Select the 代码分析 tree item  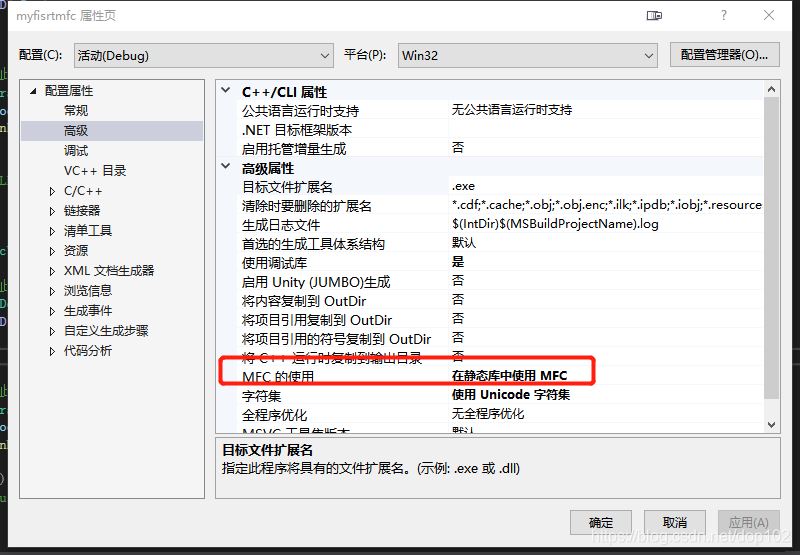point(88,350)
